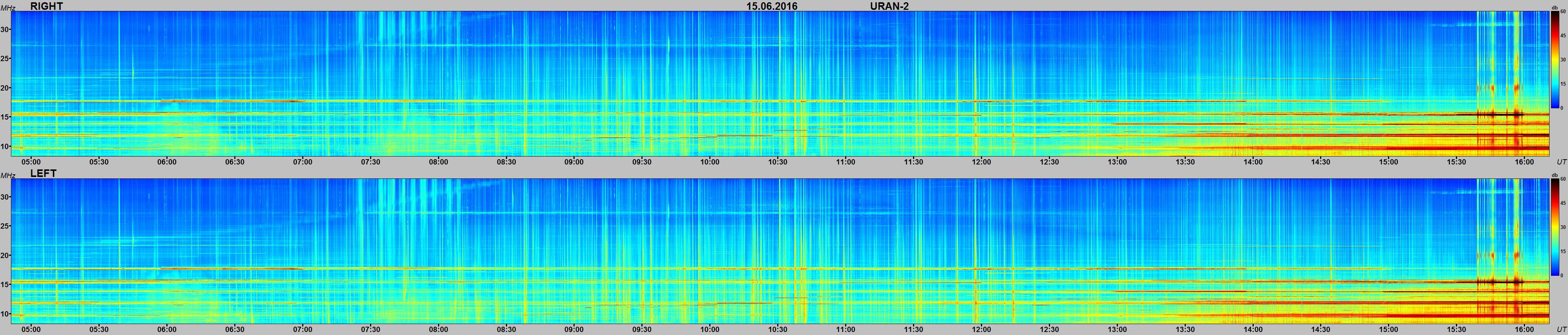Click the 09:30 tick under the LEFT panel
The image size is (1568, 335).
pos(641,329)
